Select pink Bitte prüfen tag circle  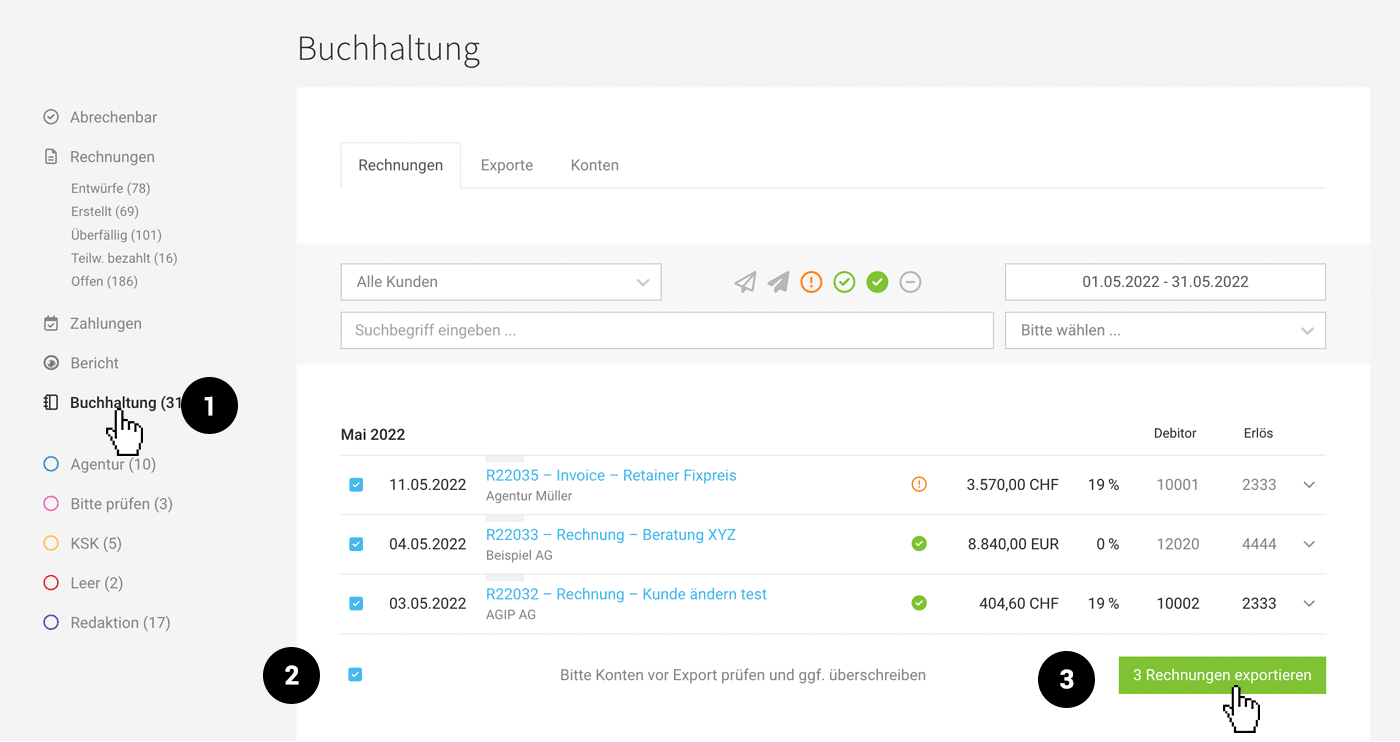pyautogui.click(x=51, y=504)
